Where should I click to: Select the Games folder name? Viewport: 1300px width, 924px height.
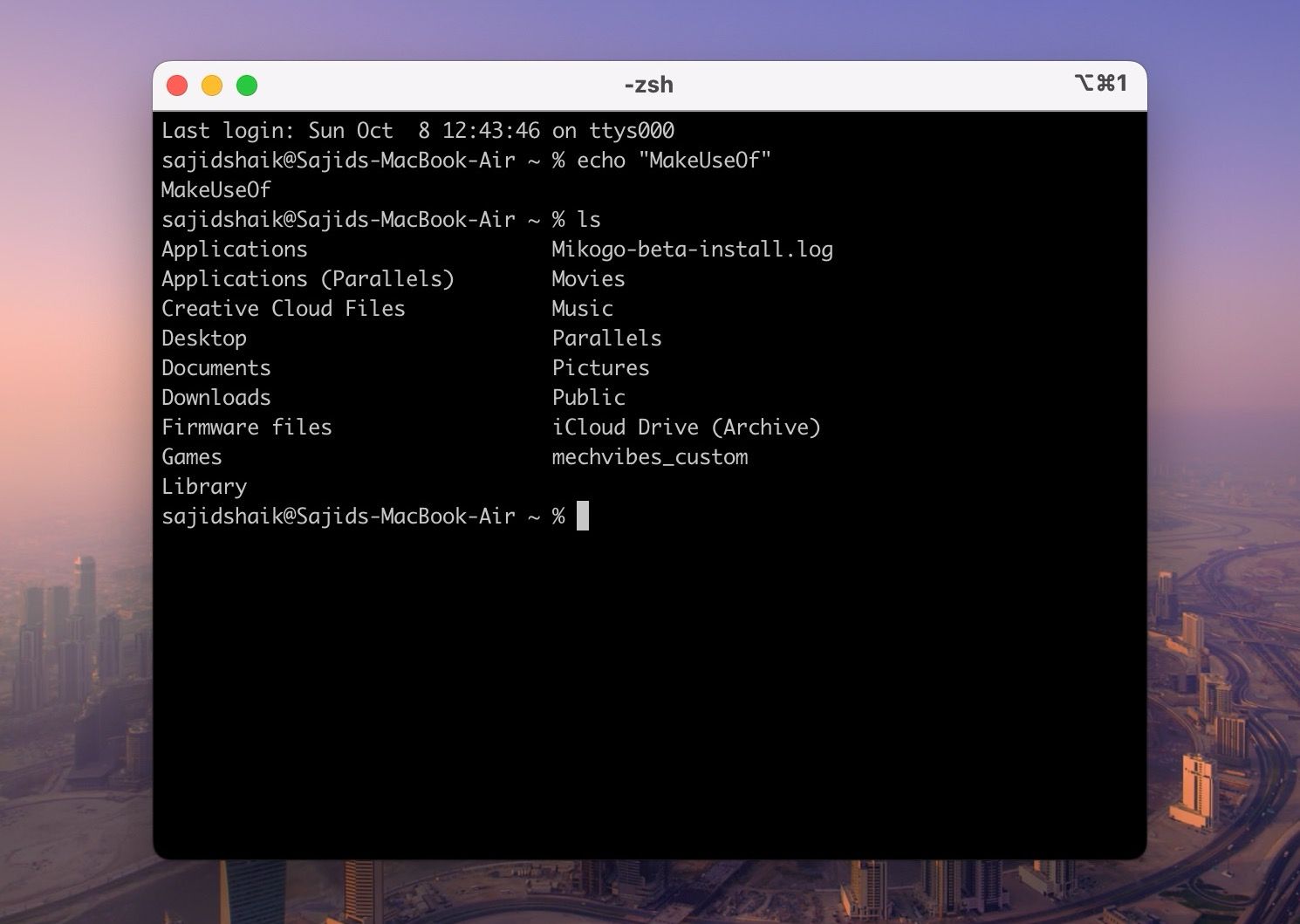pyautogui.click(x=191, y=456)
